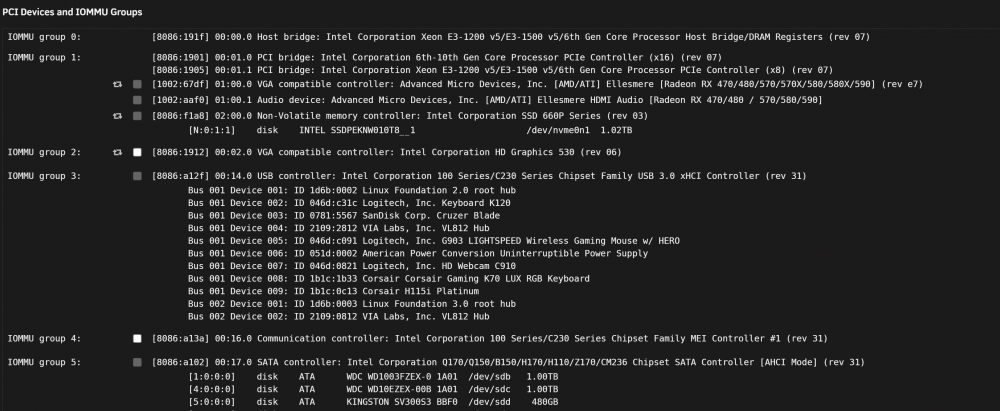
Task: Click the SanDisk Cruzer Blade USB entry
Action: point(344,216)
